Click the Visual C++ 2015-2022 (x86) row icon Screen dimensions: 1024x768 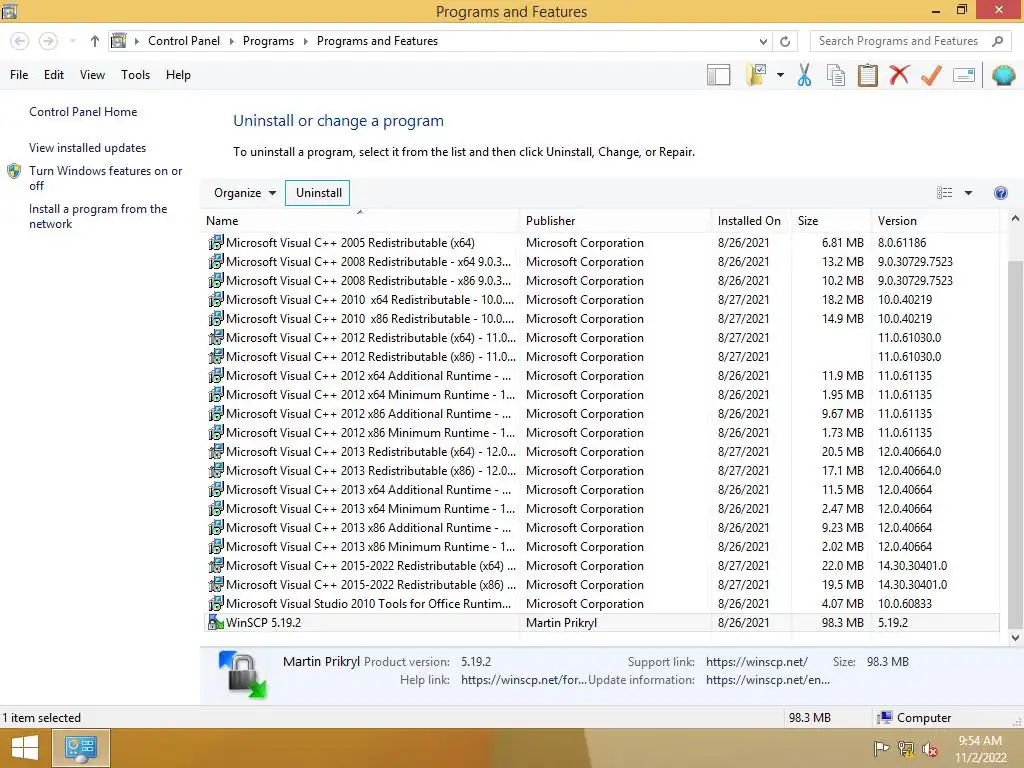pyautogui.click(x=216, y=584)
